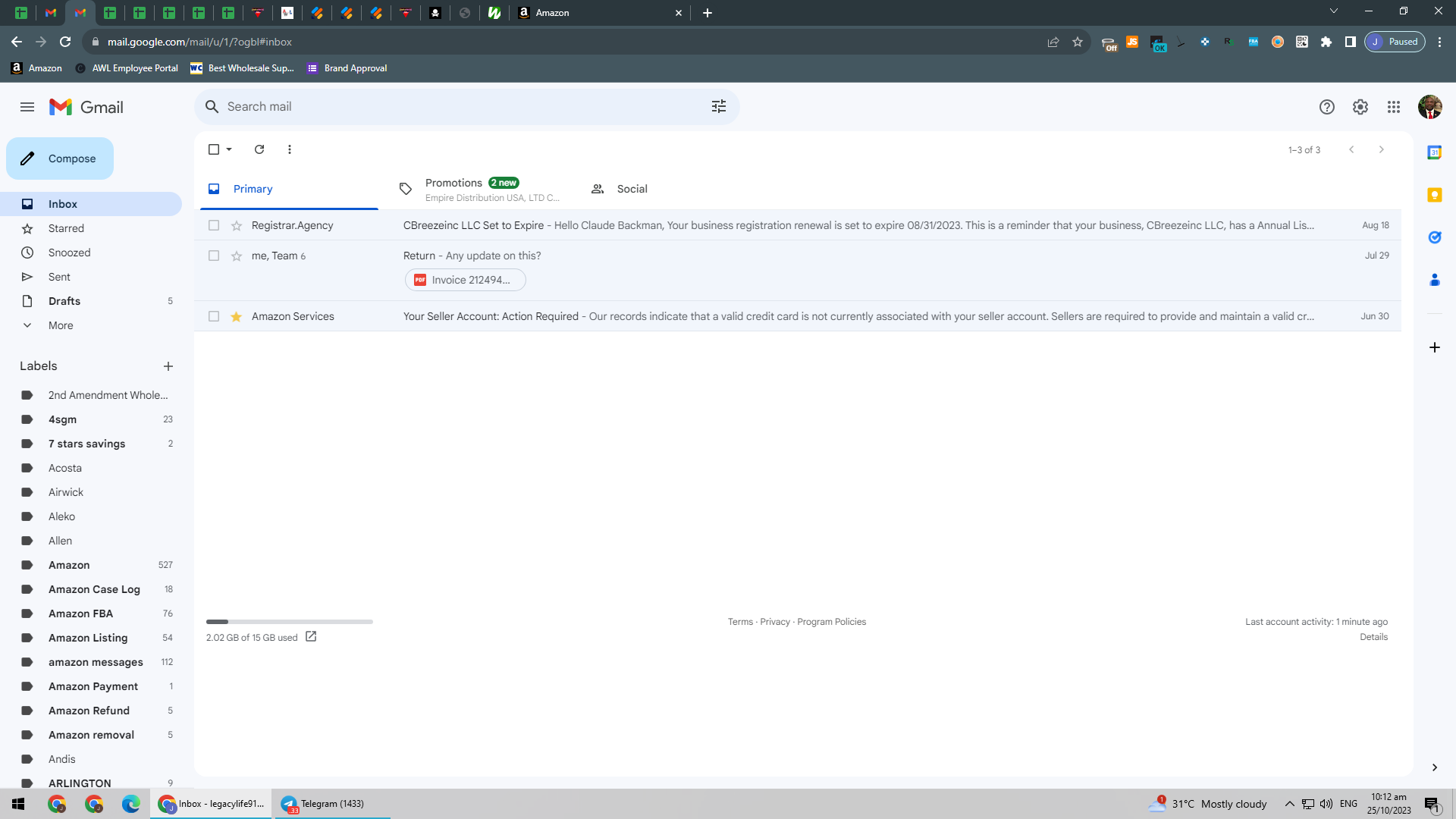The image size is (1456, 819).
Task: Reload the page in Chrome
Action: [65, 42]
